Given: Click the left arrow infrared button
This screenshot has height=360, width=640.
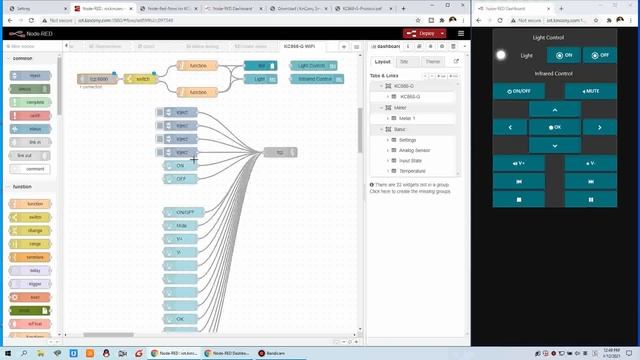Looking at the screenshot, I should (x=510, y=127).
